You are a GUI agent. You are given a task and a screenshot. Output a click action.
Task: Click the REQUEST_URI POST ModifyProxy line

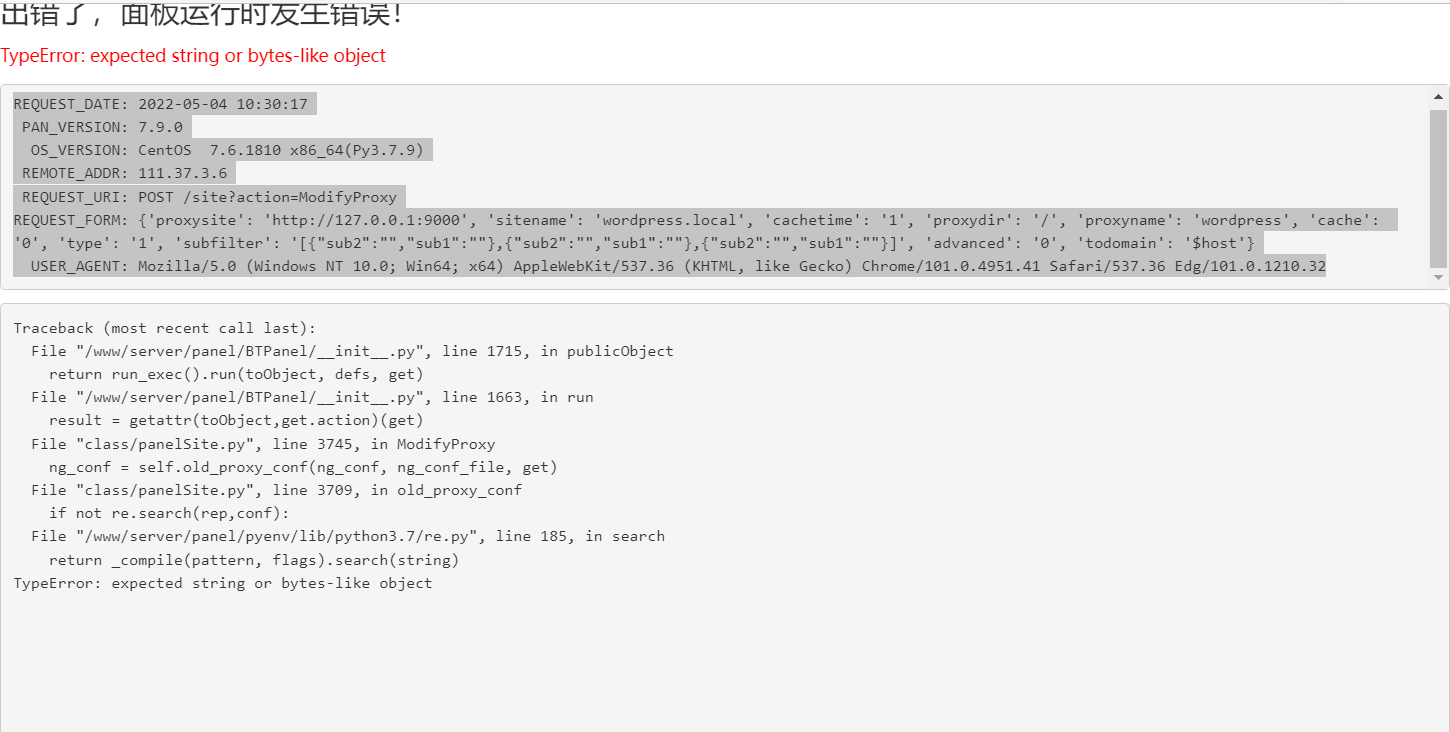point(209,197)
